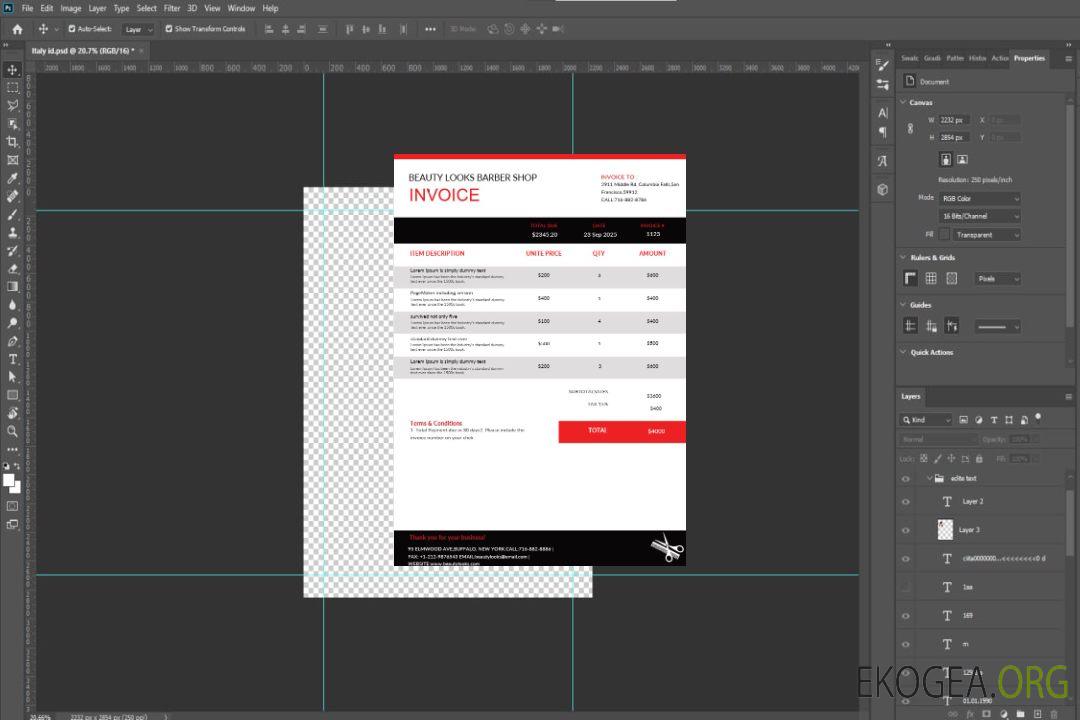This screenshot has width=1080, height=720.
Task: Open the Filter menu
Action: [172, 8]
